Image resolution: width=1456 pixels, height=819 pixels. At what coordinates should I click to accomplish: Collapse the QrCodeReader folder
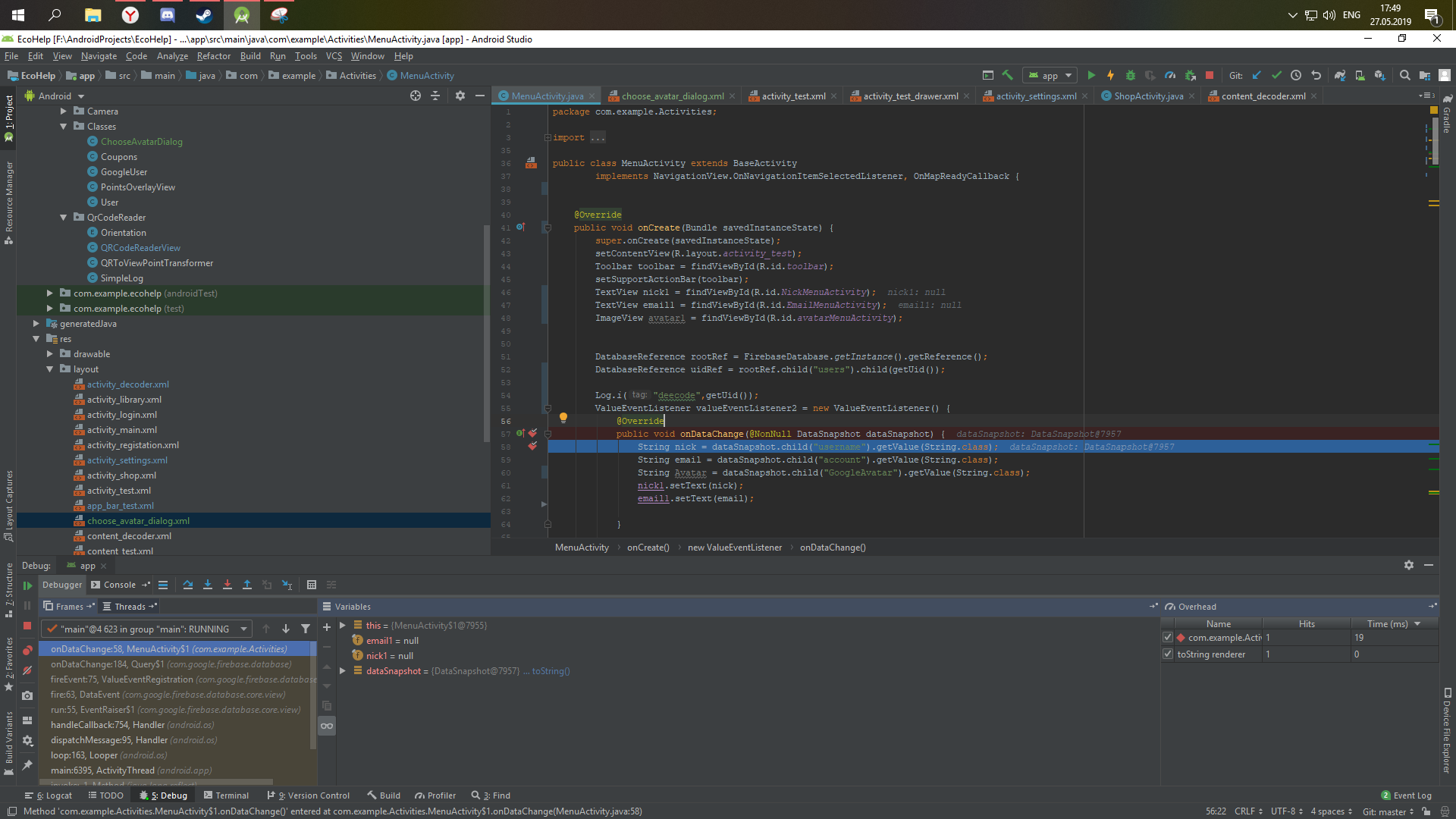64,218
